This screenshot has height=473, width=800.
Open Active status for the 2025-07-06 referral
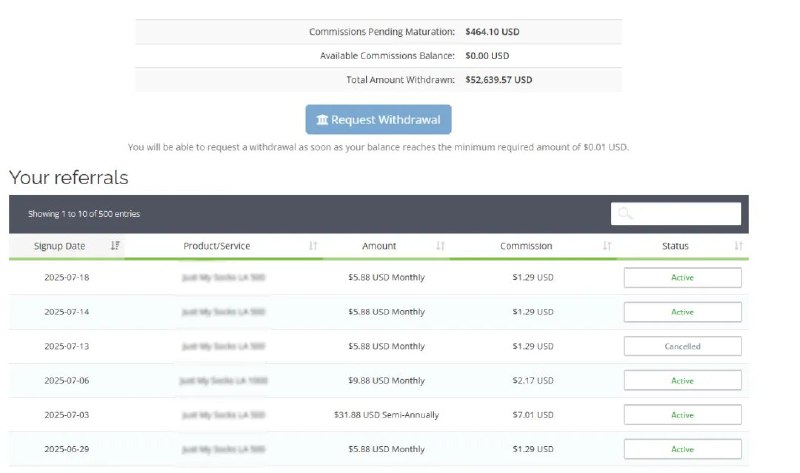[682, 381]
